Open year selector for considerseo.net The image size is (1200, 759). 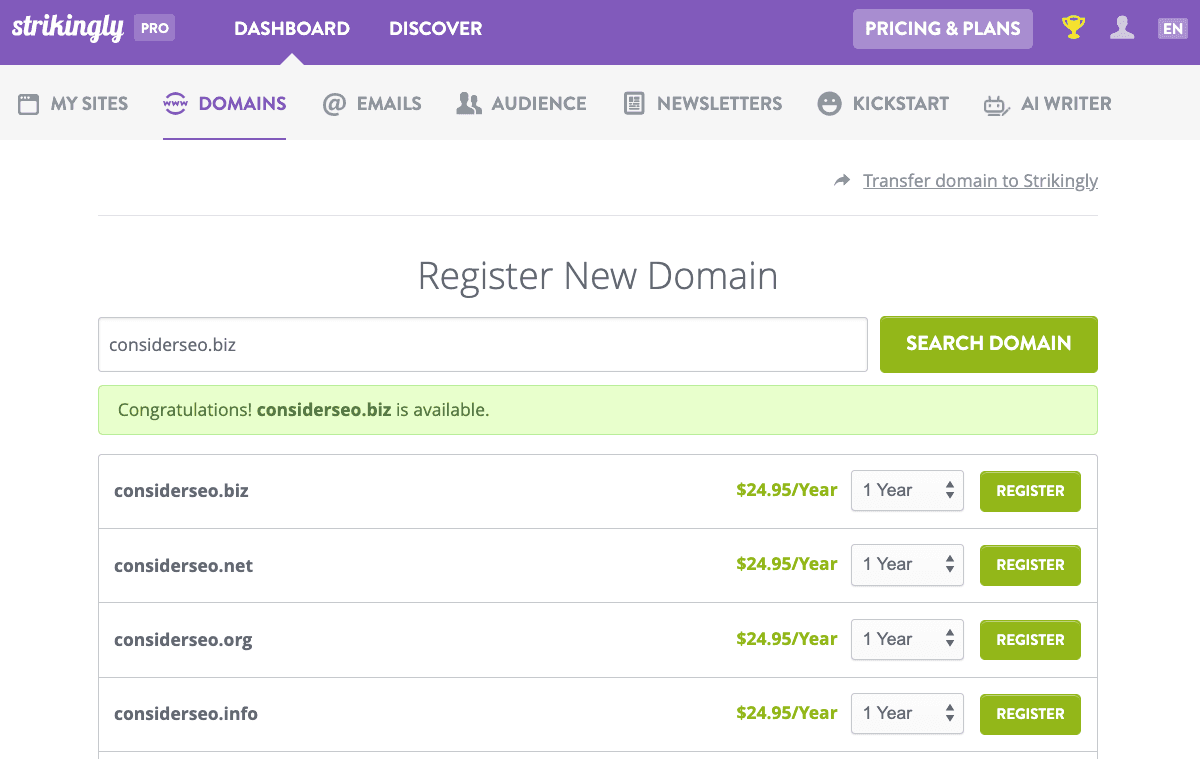tap(906, 565)
